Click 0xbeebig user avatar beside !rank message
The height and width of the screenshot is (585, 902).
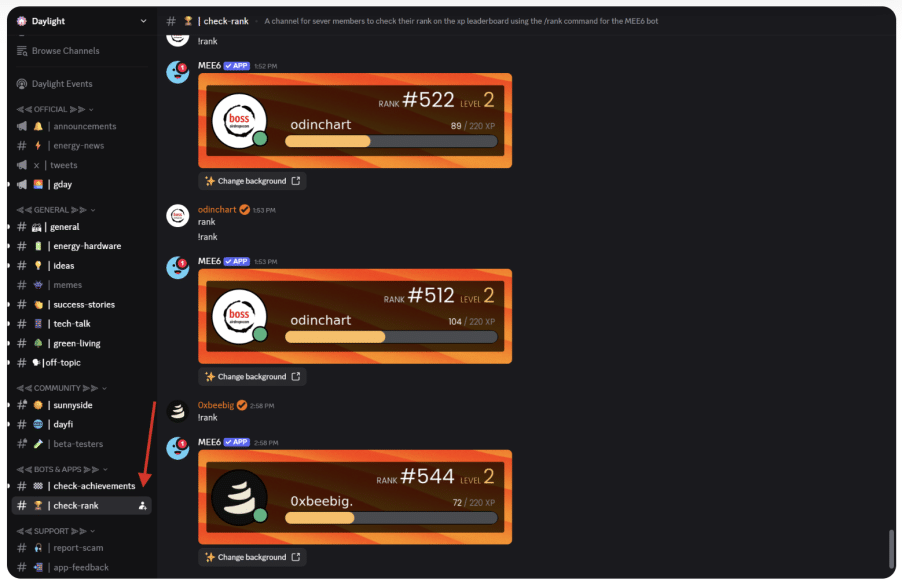tap(178, 411)
